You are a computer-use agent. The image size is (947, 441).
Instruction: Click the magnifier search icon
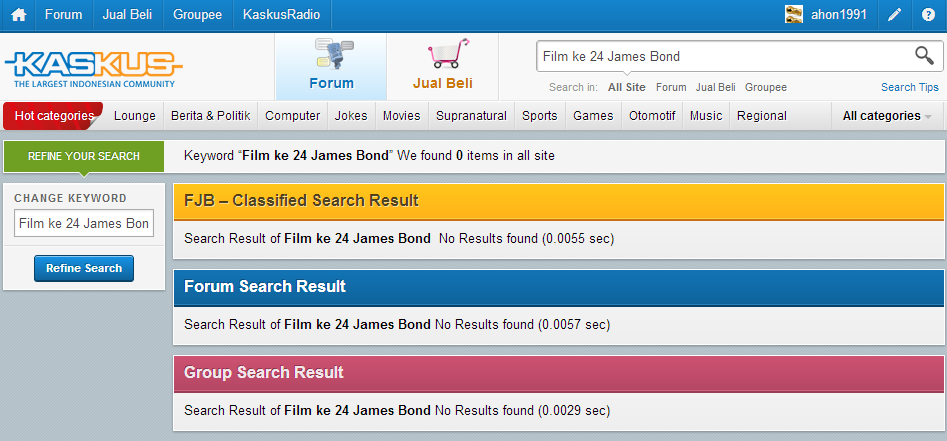click(x=924, y=56)
